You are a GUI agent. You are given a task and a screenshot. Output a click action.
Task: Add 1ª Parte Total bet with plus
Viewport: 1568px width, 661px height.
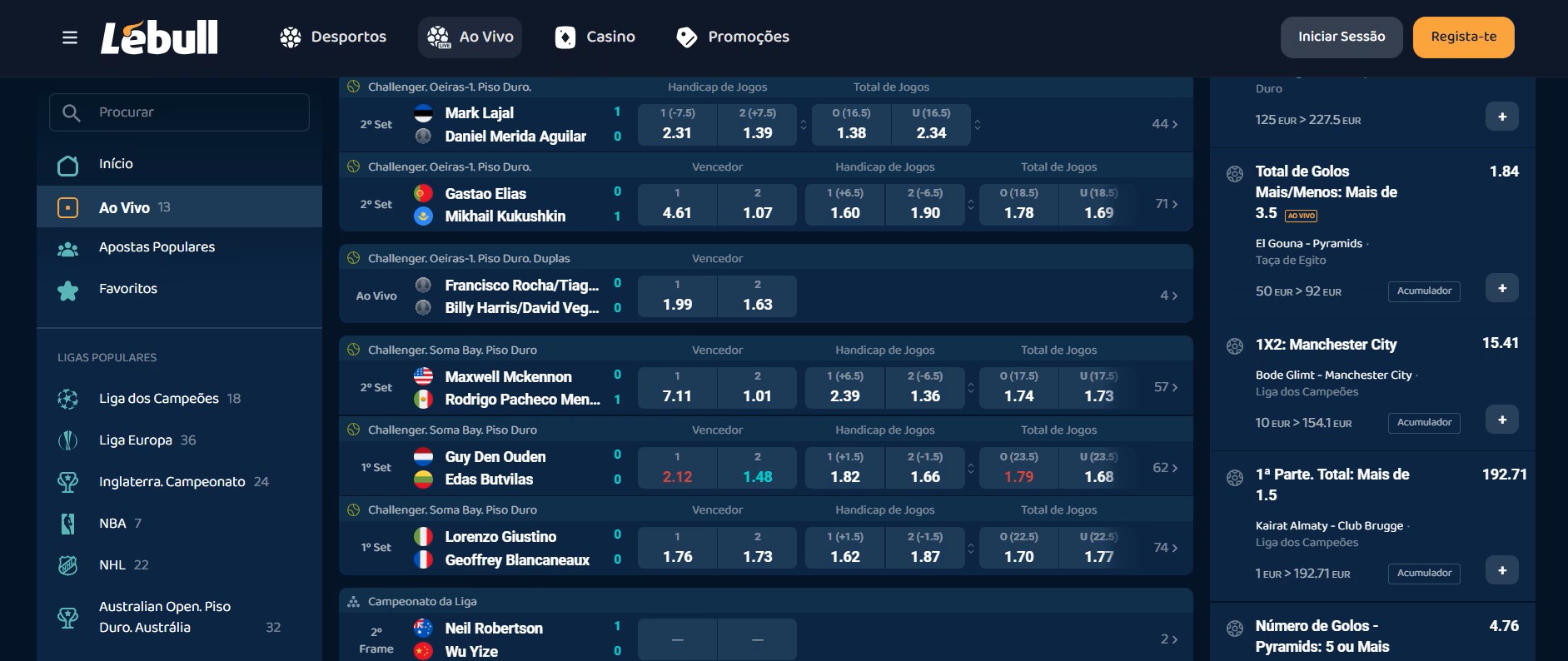(x=1502, y=570)
